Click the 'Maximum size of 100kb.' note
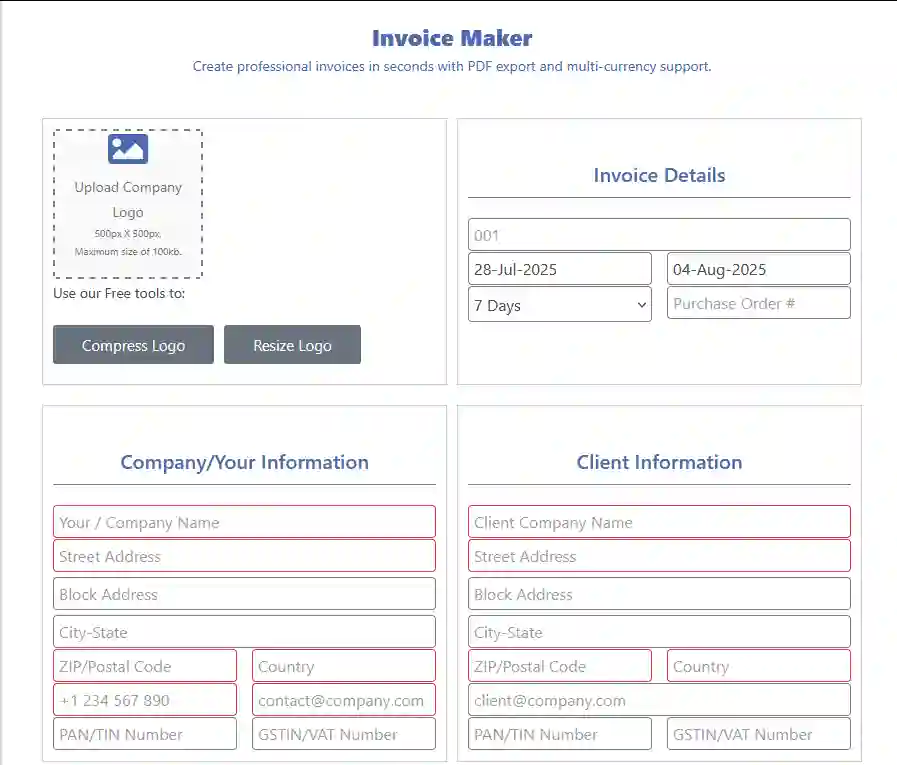Screen dimensions: 897x765 (x=128, y=252)
